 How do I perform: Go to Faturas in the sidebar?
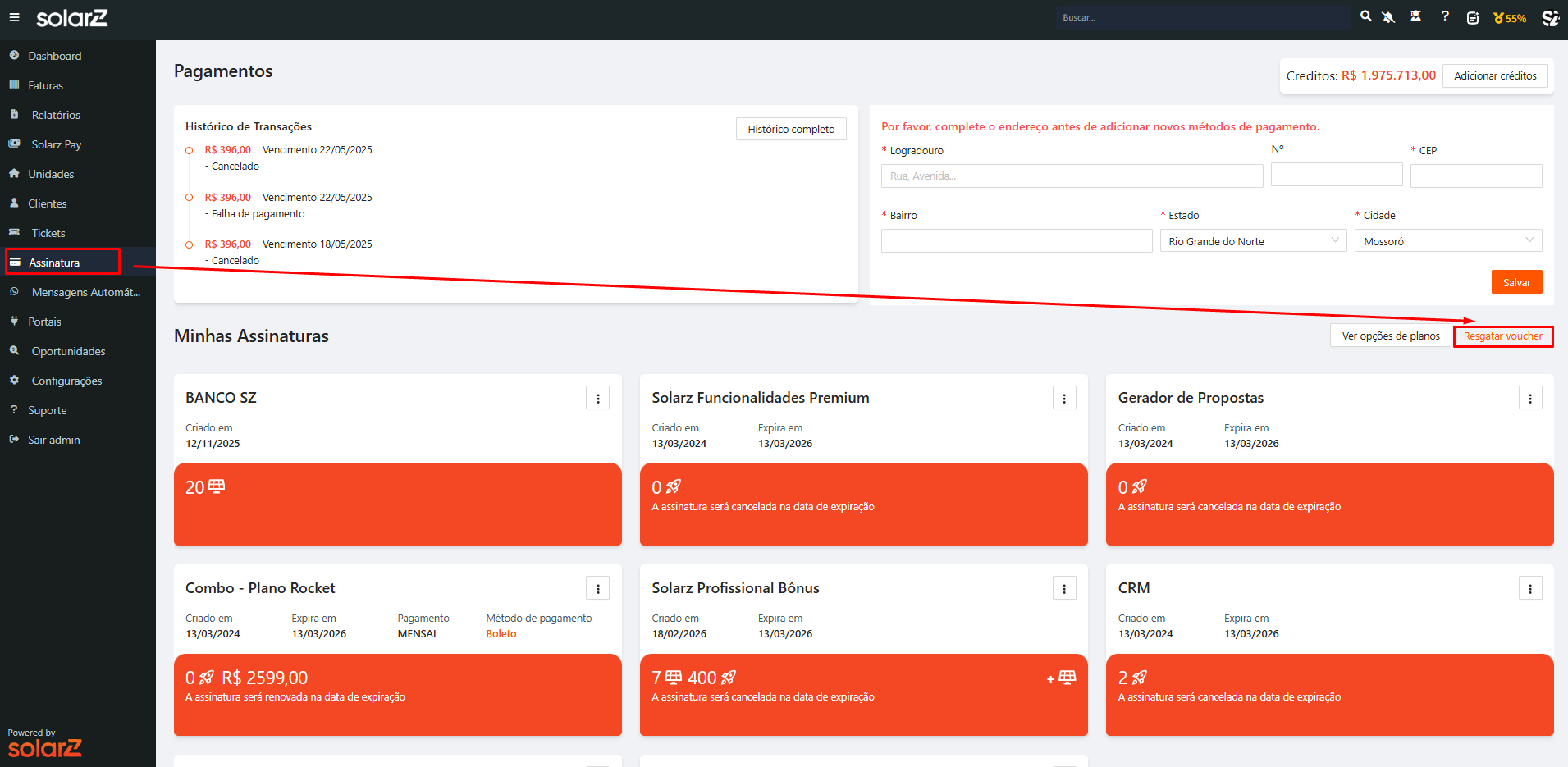45,85
